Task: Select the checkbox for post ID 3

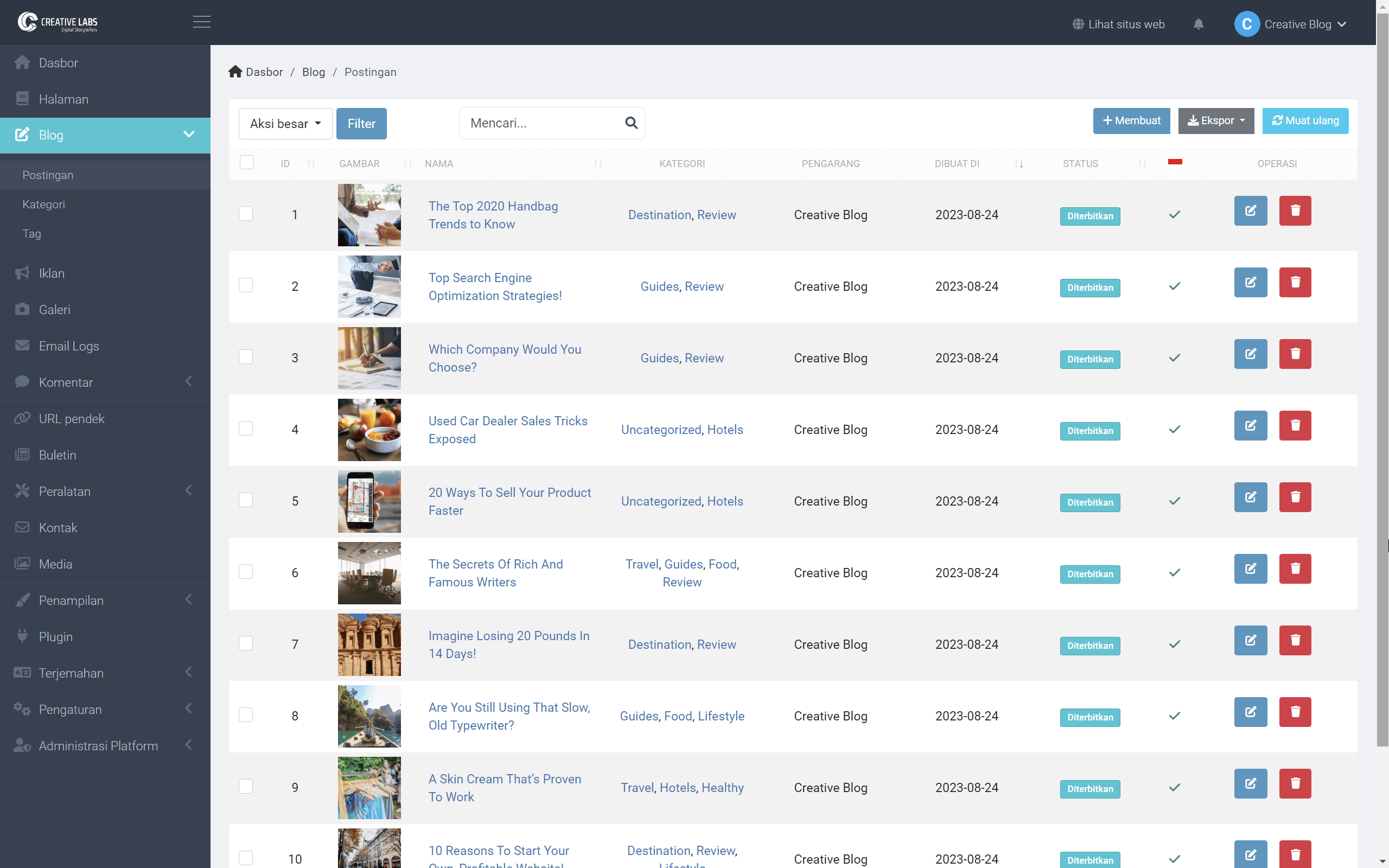Action: point(246,356)
